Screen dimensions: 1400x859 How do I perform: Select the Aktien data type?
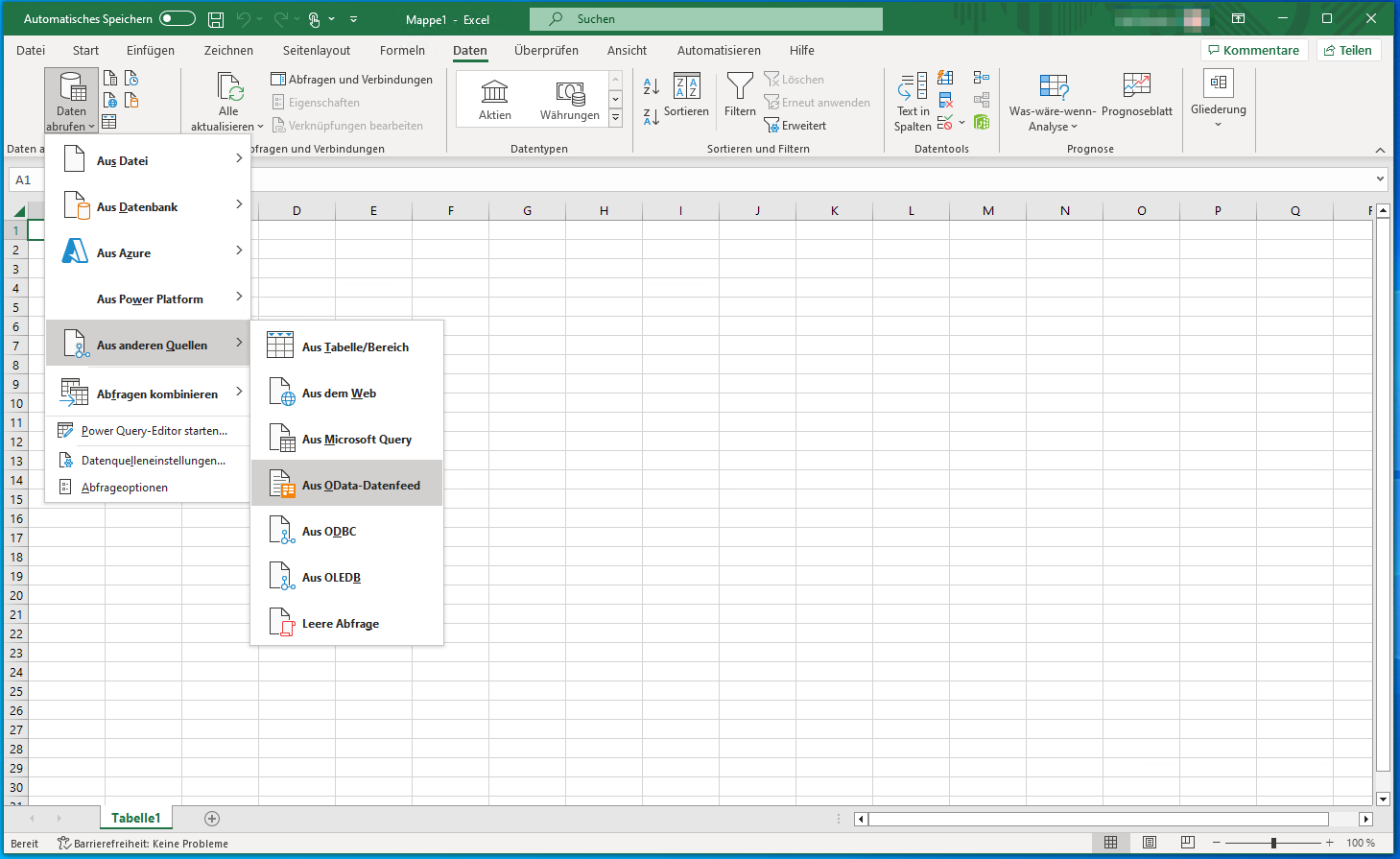(494, 99)
